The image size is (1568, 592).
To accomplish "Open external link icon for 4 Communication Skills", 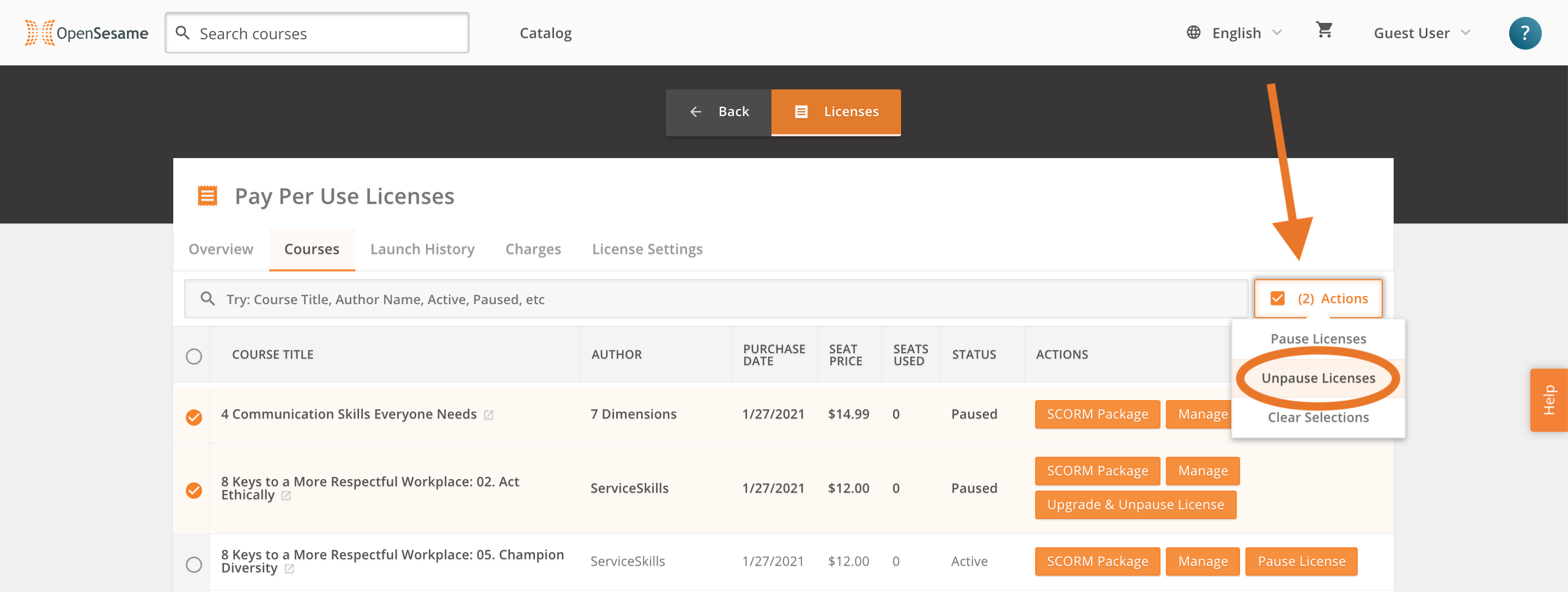I will [x=488, y=415].
